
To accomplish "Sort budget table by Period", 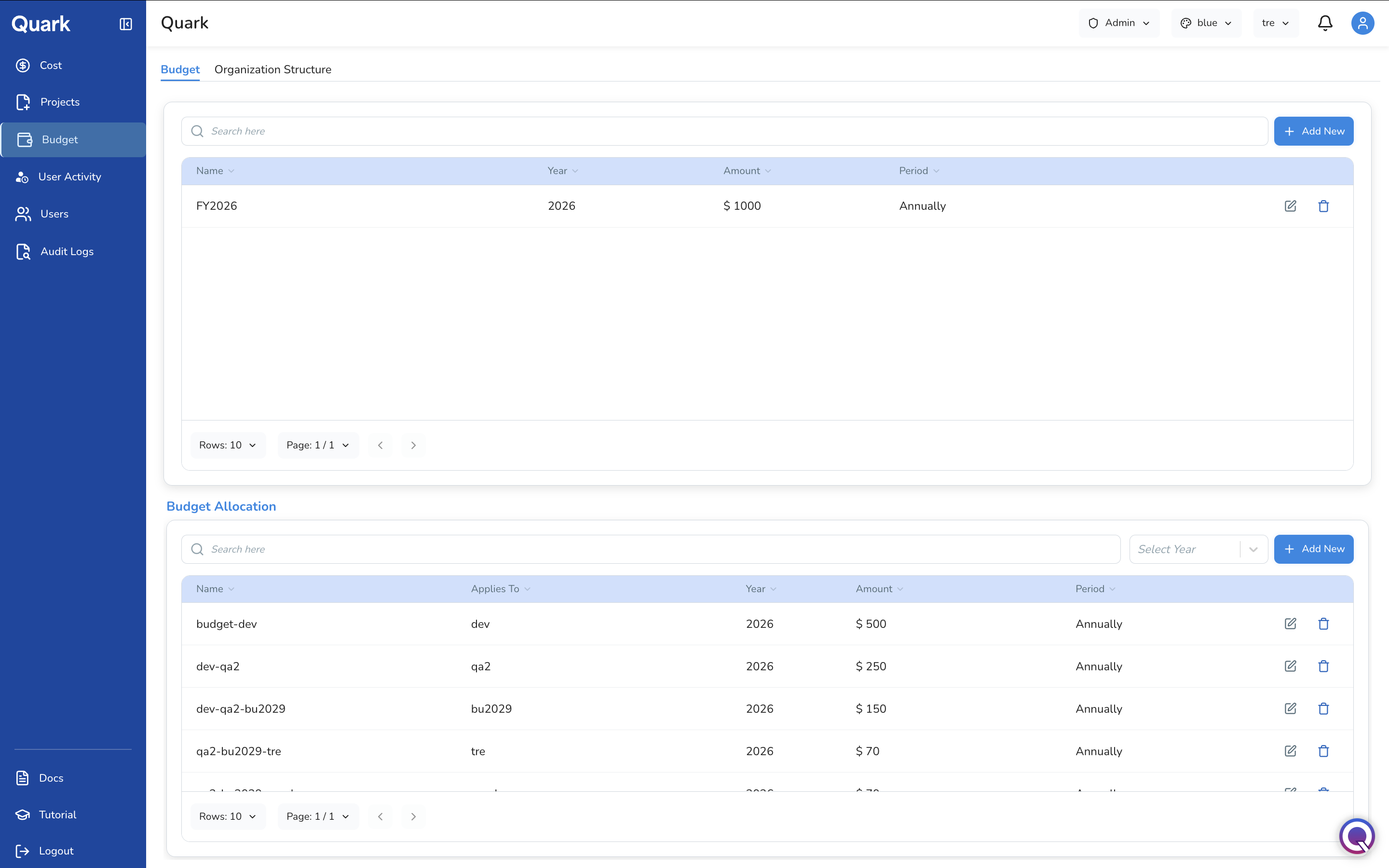I will tap(919, 171).
